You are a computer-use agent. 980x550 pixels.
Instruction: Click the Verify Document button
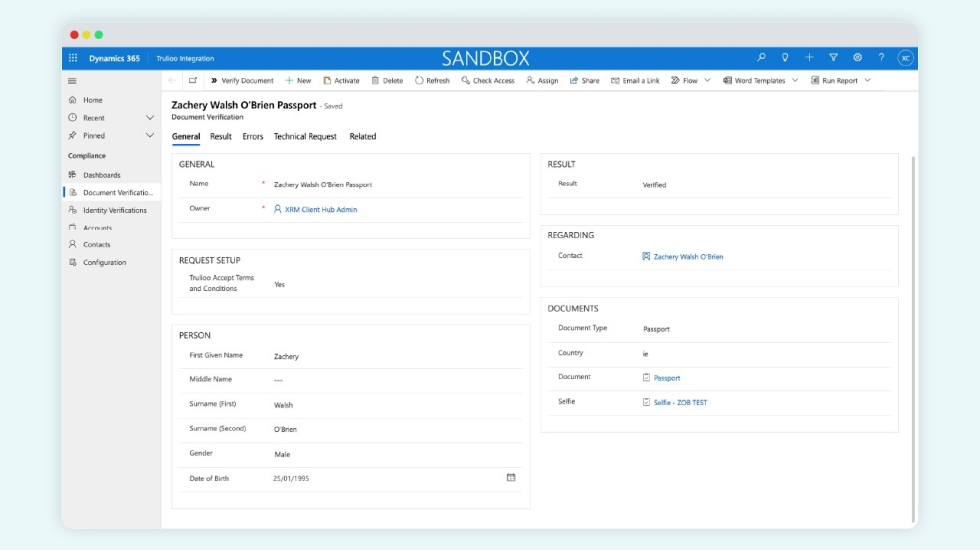(242, 81)
